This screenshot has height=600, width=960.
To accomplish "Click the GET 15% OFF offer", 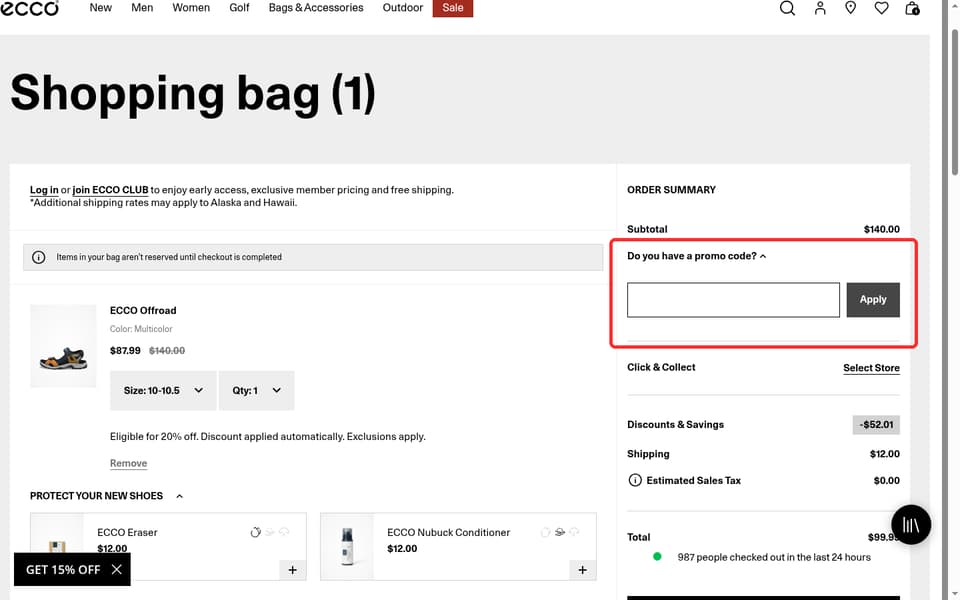I will pos(63,569).
